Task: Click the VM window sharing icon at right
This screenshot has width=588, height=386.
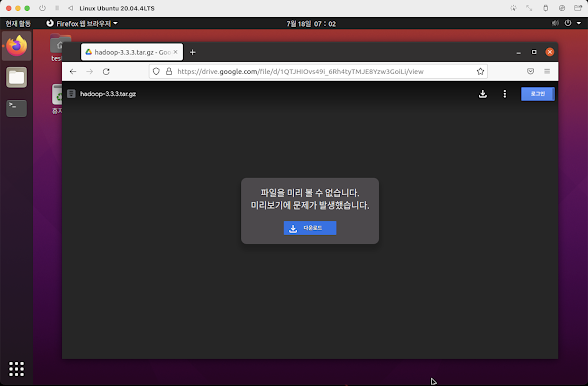Action: 578,8
